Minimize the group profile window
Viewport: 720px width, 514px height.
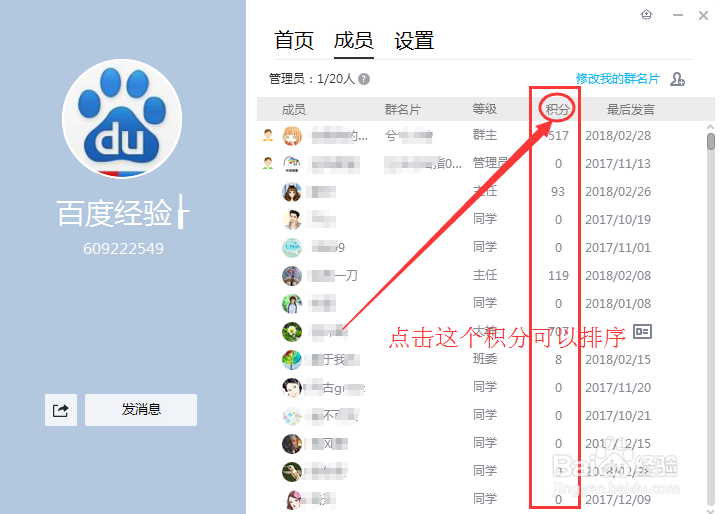(x=678, y=15)
